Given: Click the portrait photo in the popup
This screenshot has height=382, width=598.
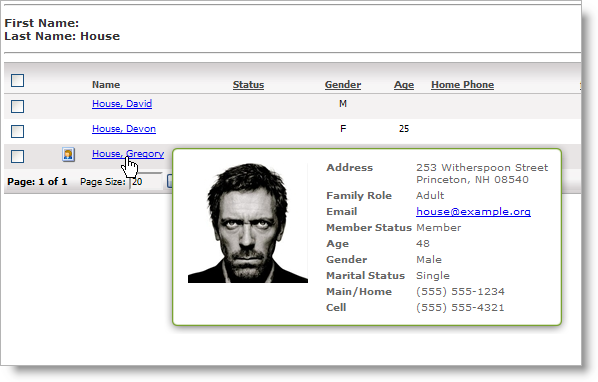Looking at the screenshot, I should (248, 223).
